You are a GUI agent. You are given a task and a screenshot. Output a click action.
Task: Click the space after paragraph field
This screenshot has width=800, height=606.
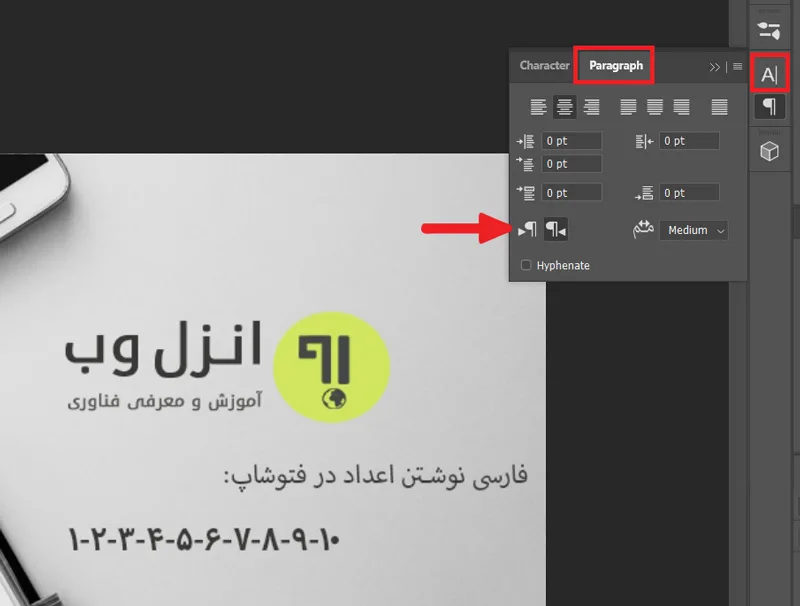[689, 193]
